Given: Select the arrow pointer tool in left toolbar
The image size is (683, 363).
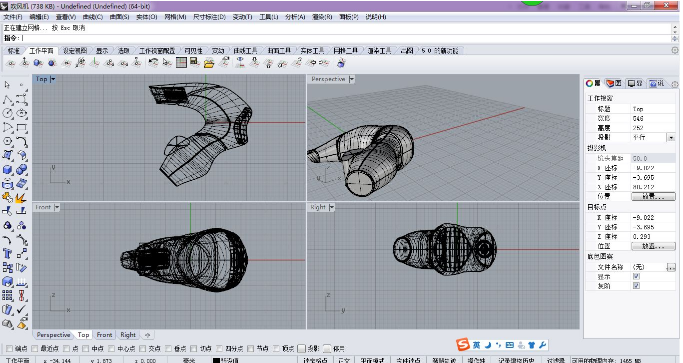Looking at the screenshot, I should click(7, 85).
